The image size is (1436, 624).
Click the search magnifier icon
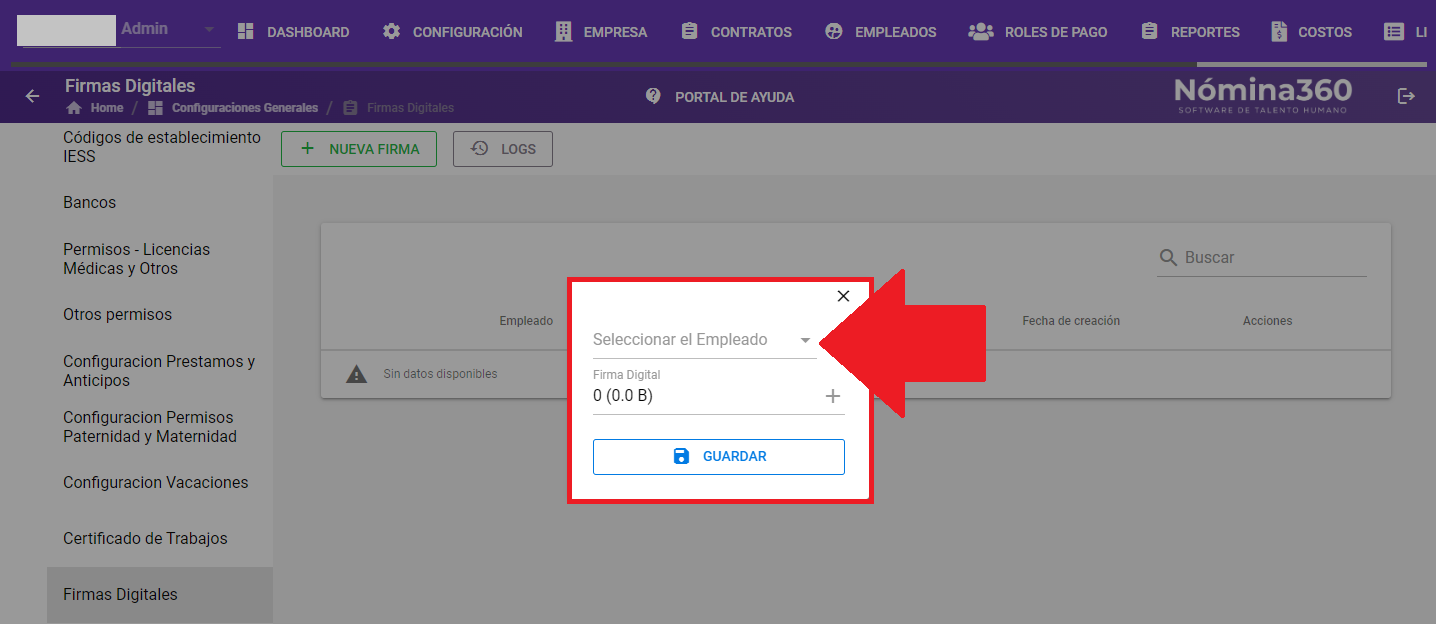[x=1168, y=257]
